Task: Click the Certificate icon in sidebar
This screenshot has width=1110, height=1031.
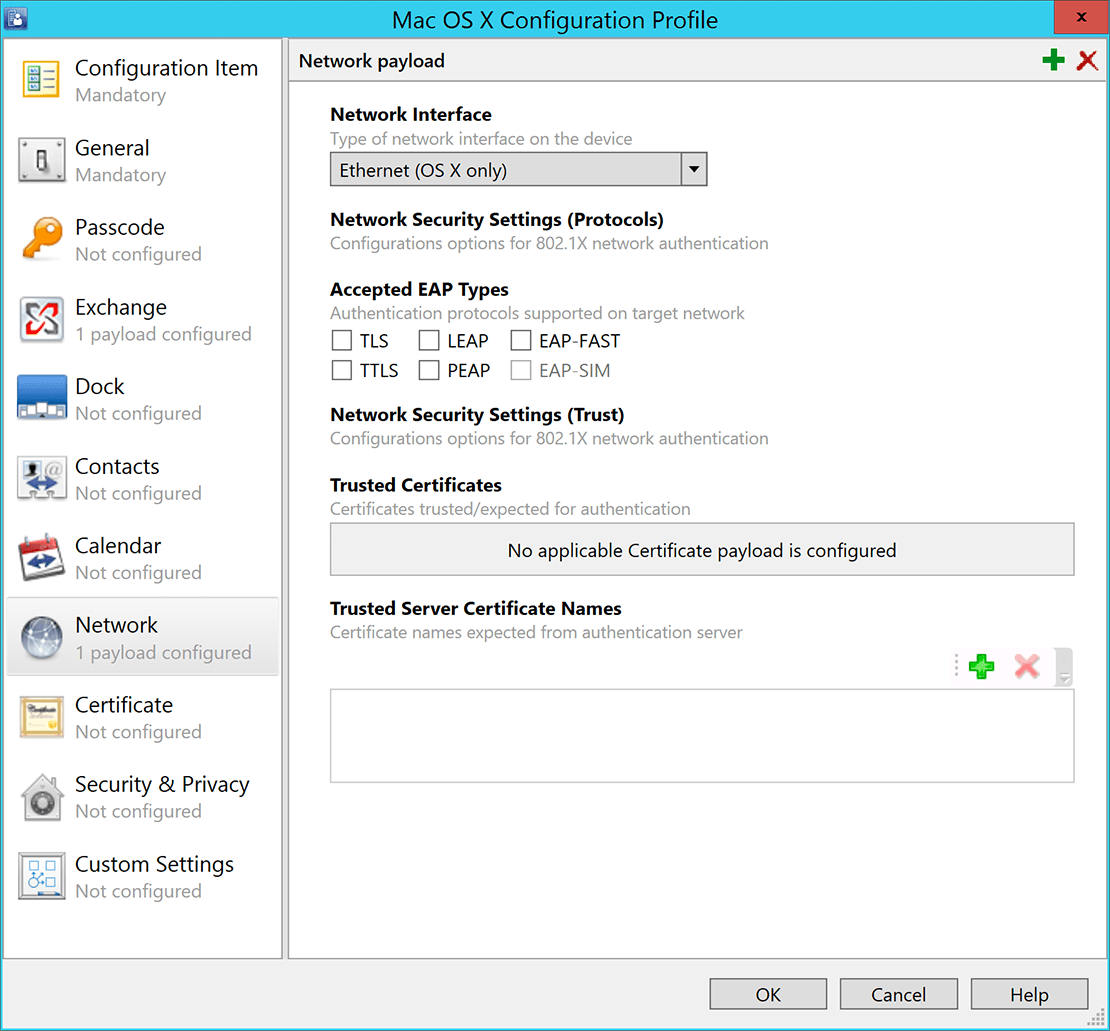Action: click(42, 717)
